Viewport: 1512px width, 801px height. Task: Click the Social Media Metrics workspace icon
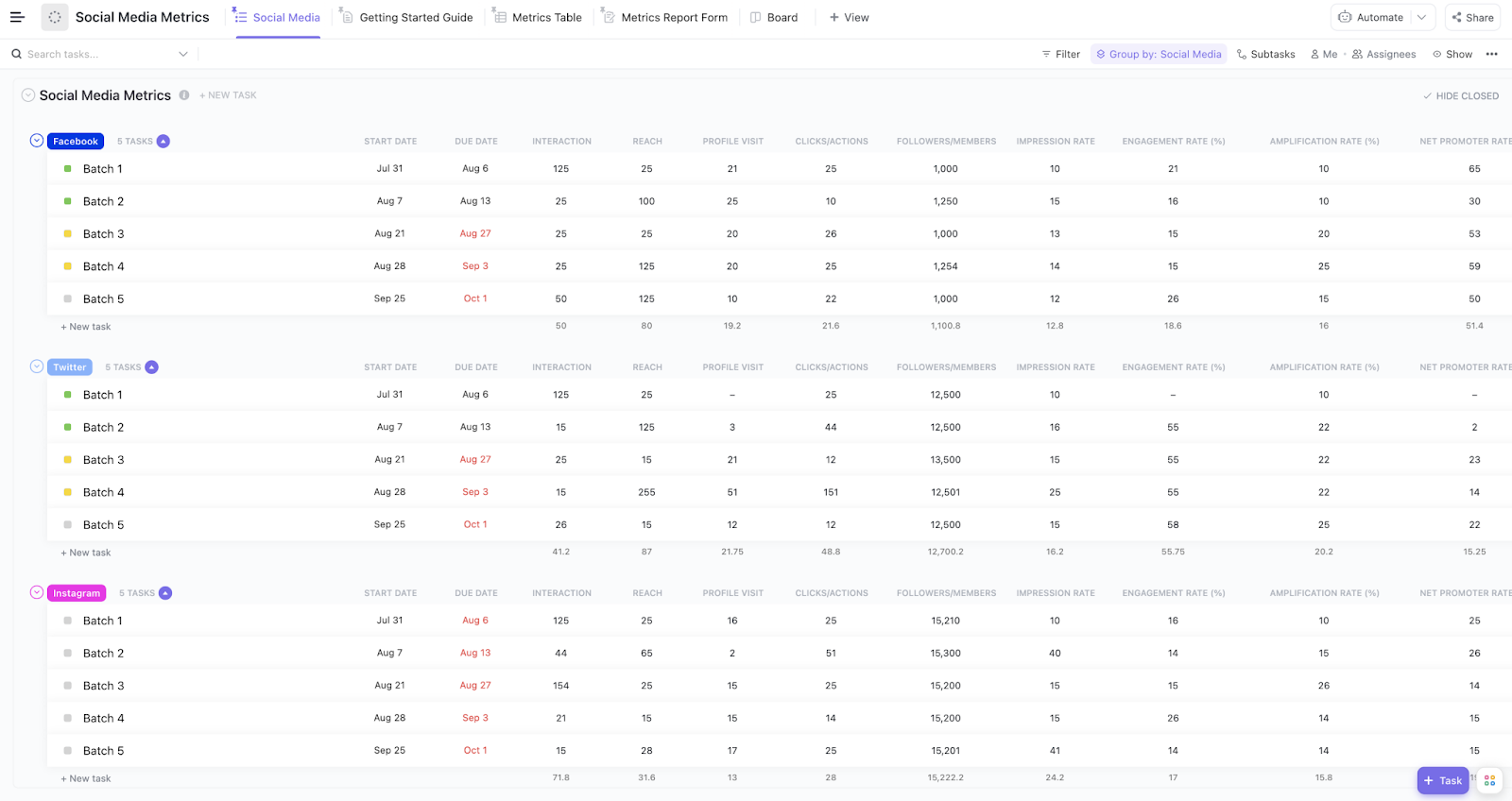(55, 17)
